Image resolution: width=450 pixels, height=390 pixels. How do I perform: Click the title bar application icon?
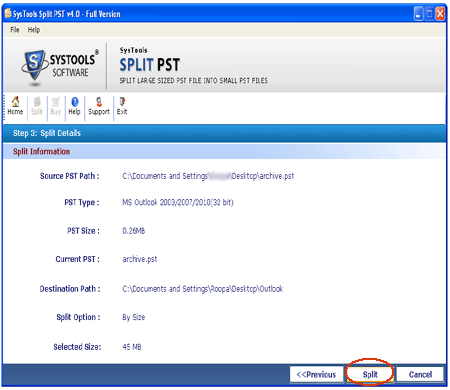[8, 14]
